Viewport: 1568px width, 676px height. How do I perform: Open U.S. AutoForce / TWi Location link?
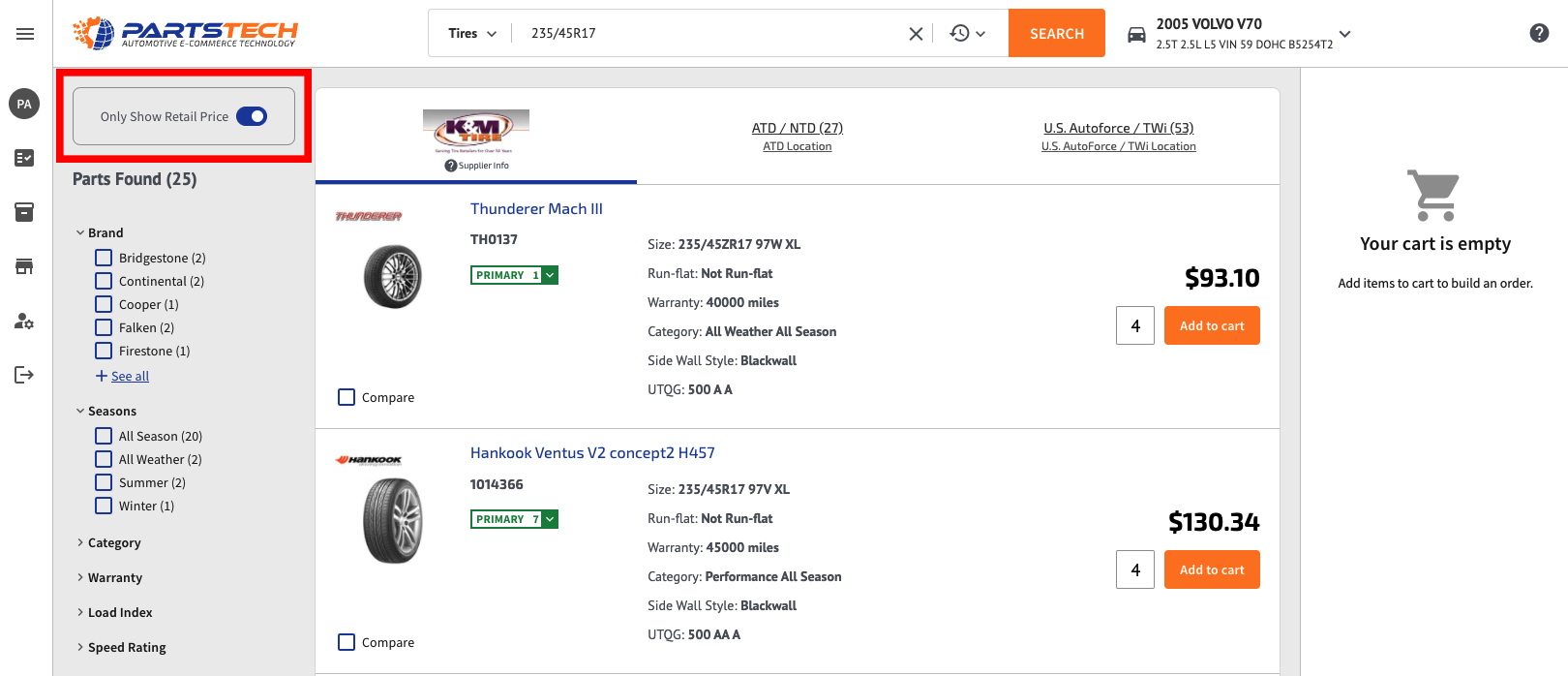click(x=1119, y=146)
